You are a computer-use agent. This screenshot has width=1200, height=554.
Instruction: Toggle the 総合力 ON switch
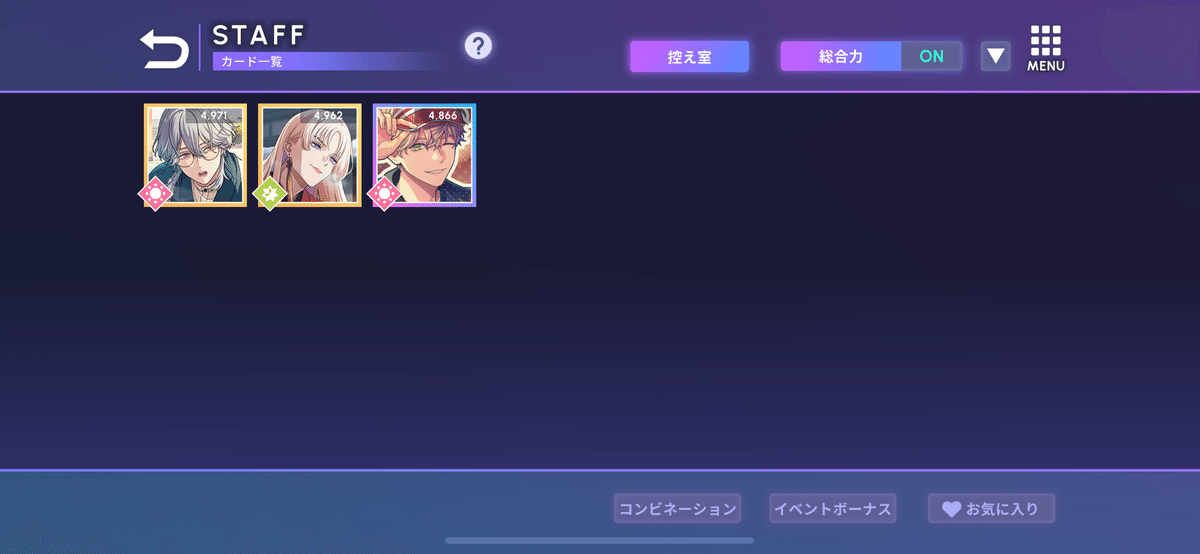932,56
